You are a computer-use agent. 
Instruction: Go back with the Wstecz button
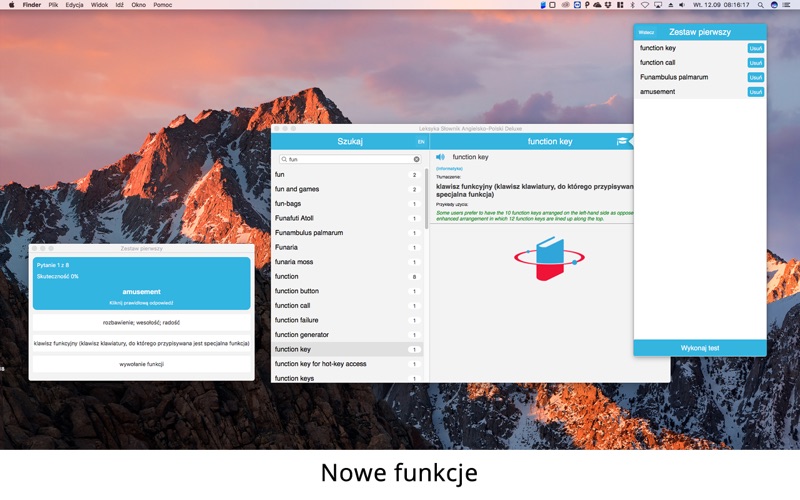coord(647,32)
